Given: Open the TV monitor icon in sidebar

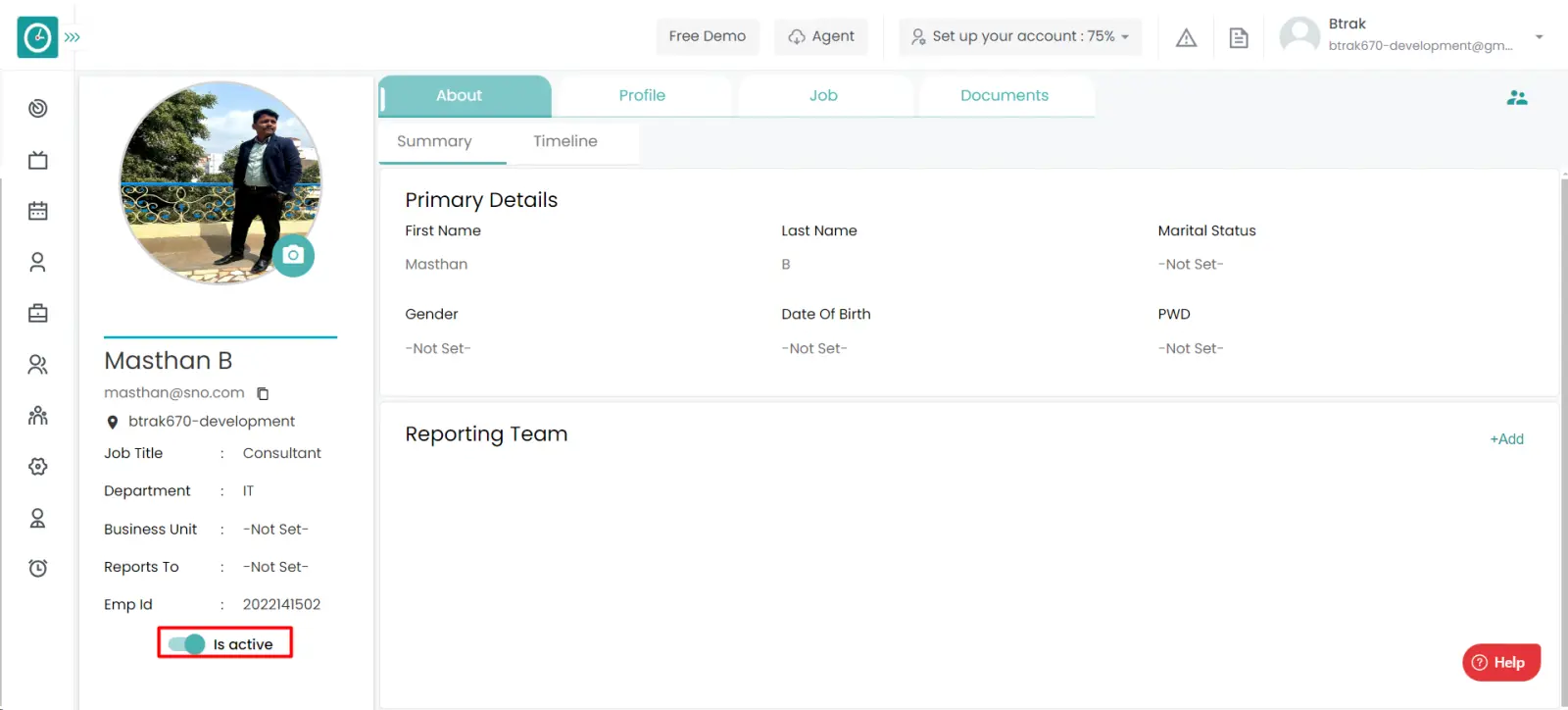Looking at the screenshot, I should click(x=38, y=160).
